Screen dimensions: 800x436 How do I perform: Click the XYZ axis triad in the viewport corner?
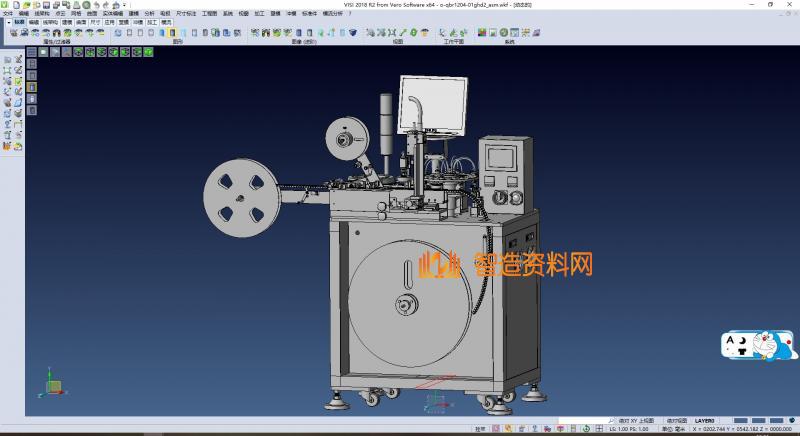53,383
